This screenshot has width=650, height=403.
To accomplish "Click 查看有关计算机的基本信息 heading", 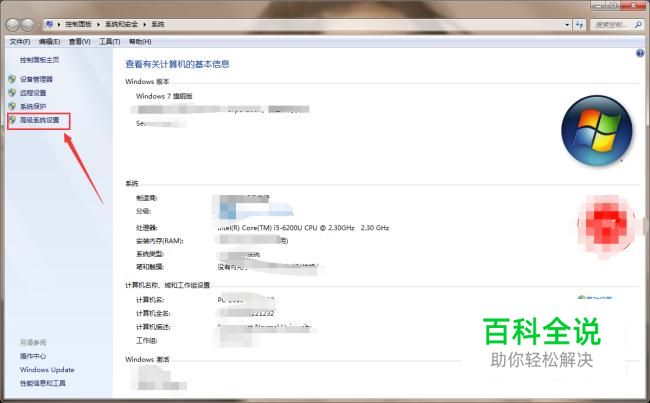I will (x=177, y=64).
